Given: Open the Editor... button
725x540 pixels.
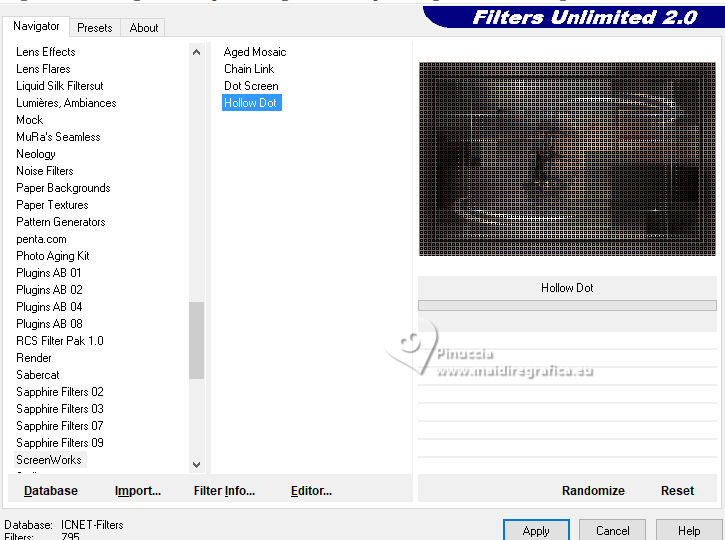Looking at the screenshot, I should (x=311, y=491).
